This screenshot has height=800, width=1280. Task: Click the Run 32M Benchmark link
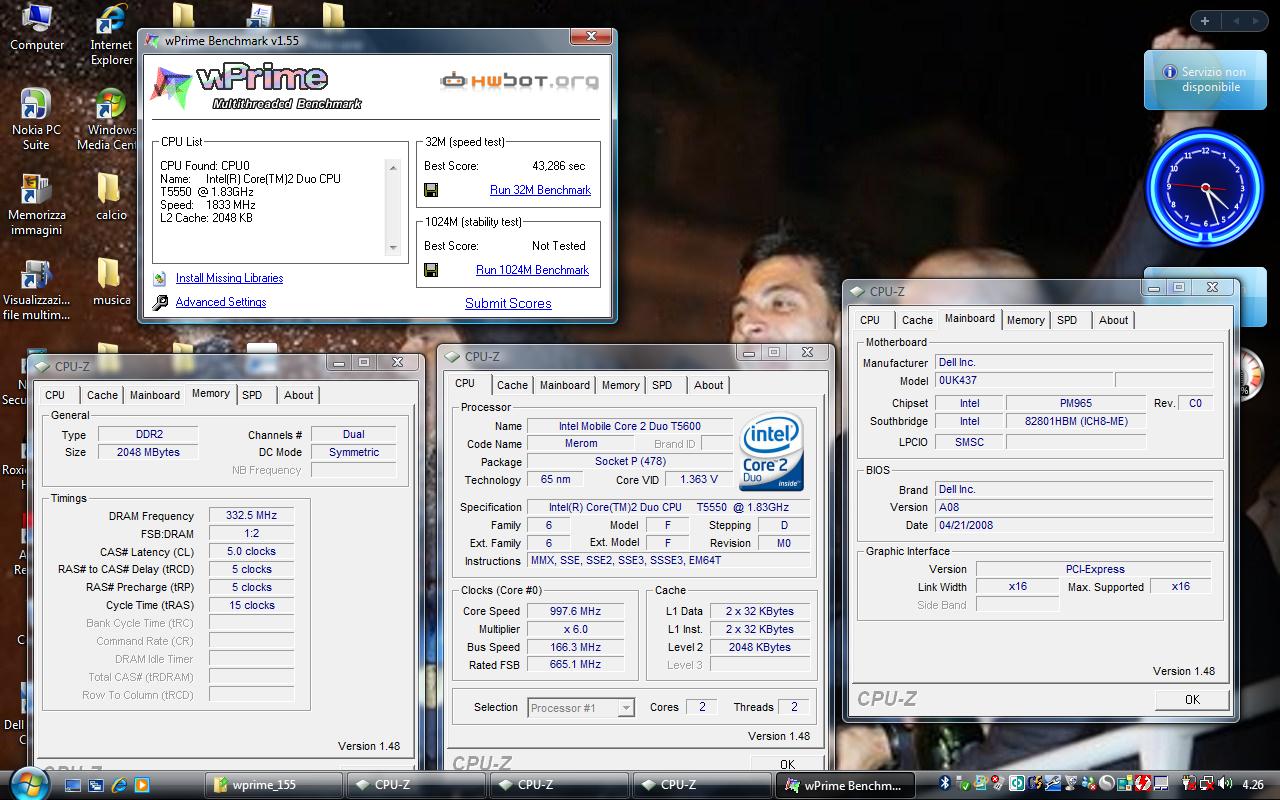point(540,190)
